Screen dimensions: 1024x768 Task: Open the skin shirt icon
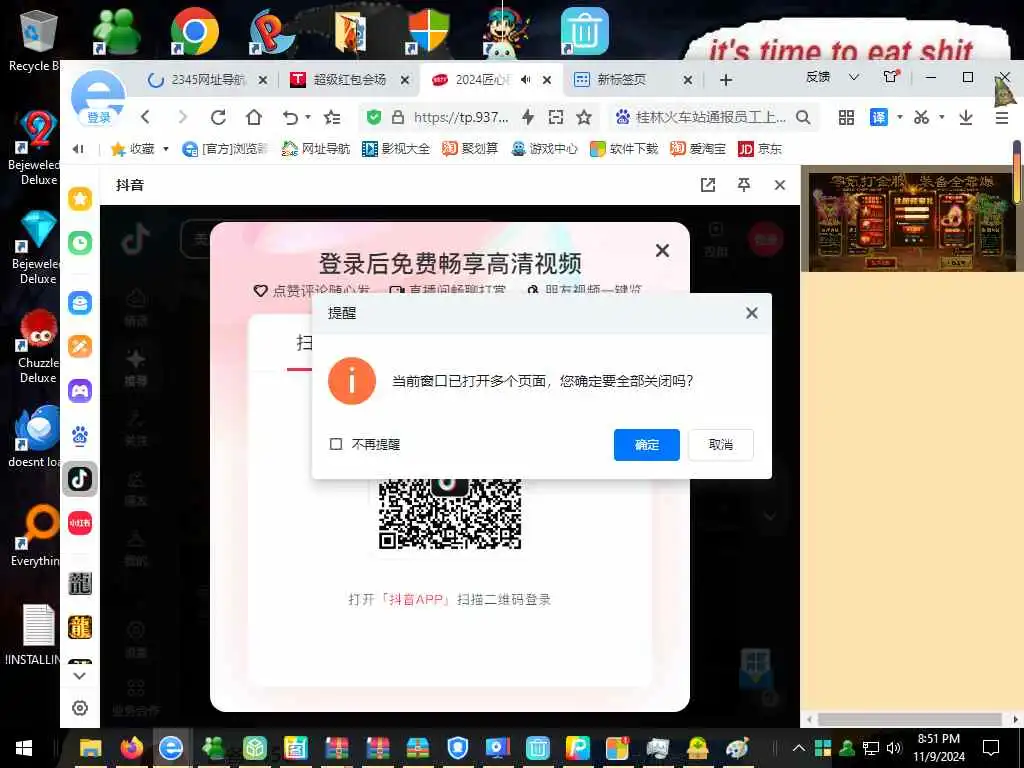(891, 76)
